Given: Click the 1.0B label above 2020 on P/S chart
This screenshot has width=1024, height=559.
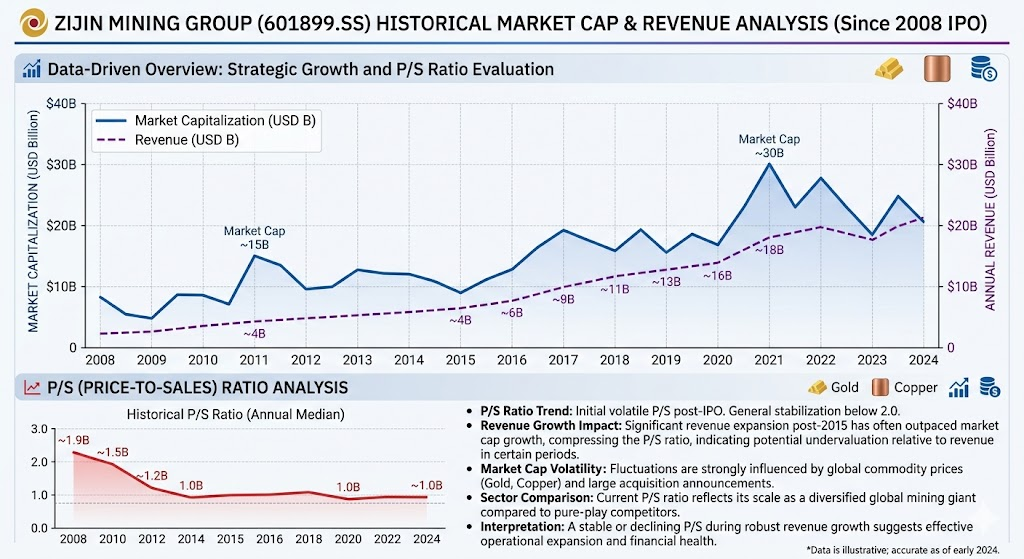Looking at the screenshot, I should pyautogui.click(x=348, y=487).
